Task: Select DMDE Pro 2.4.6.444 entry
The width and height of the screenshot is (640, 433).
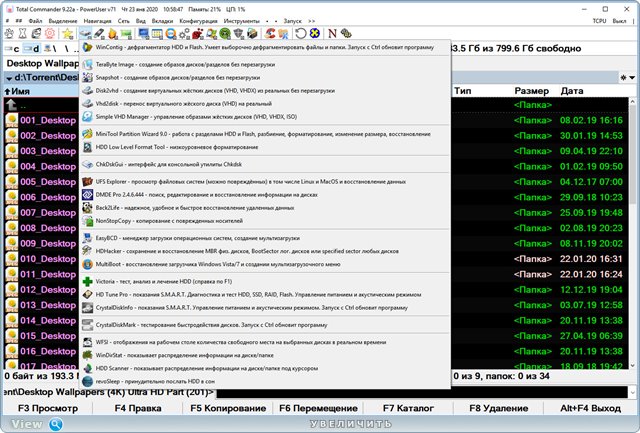Action: (x=265, y=195)
